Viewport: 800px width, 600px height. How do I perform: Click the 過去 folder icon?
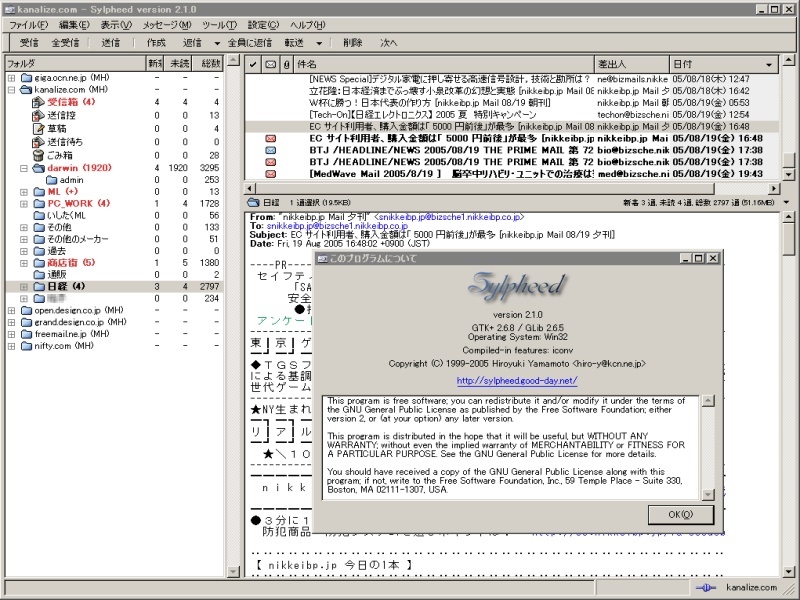point(39,252)
